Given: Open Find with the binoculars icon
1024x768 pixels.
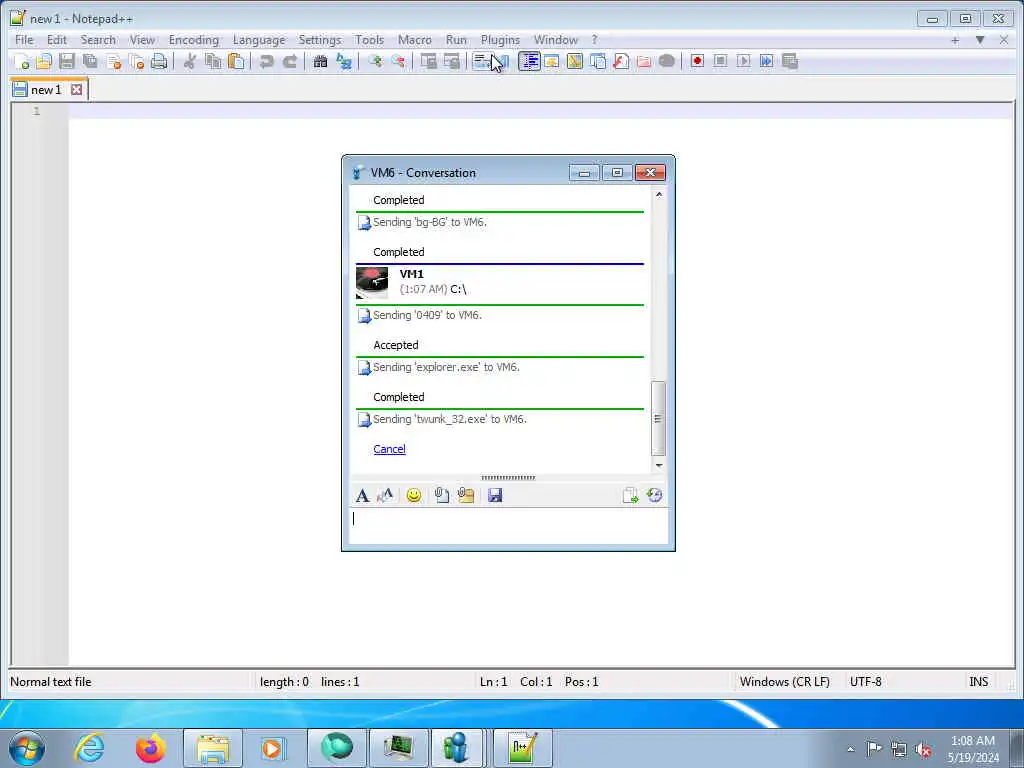Looking at the screenshot, I should coord(320,61).
